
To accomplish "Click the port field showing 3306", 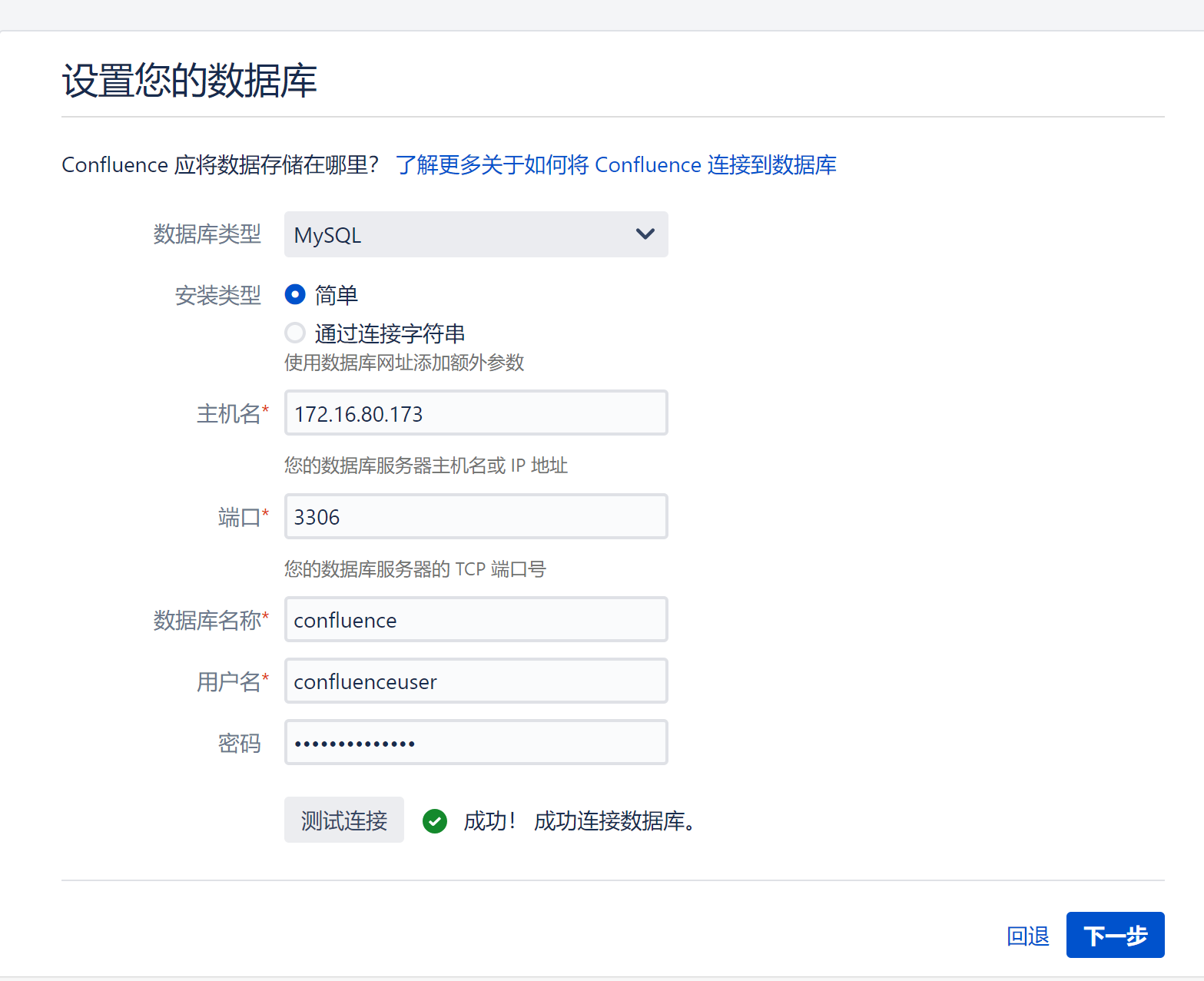I will pos(476,516).
